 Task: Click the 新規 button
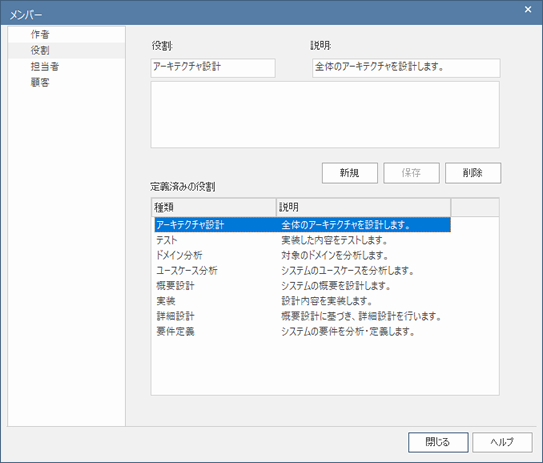[x=349, y=173]
